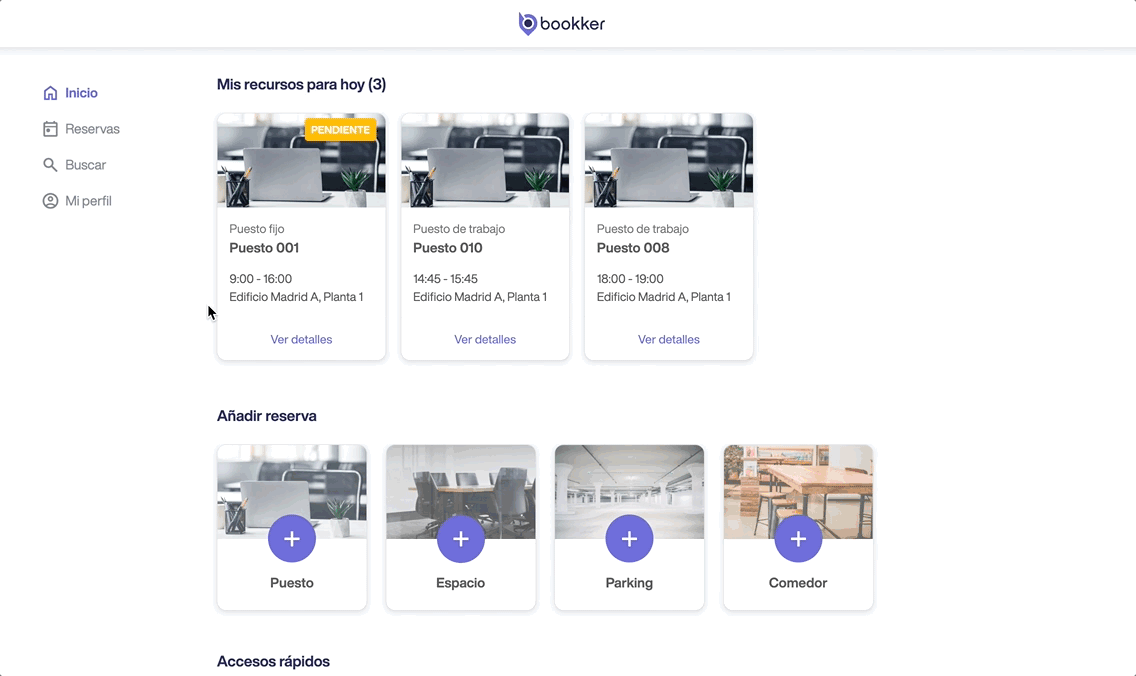Open the Reservas menu item
The width and height of the screenshot is (1136, 676).
pos(92,129)
